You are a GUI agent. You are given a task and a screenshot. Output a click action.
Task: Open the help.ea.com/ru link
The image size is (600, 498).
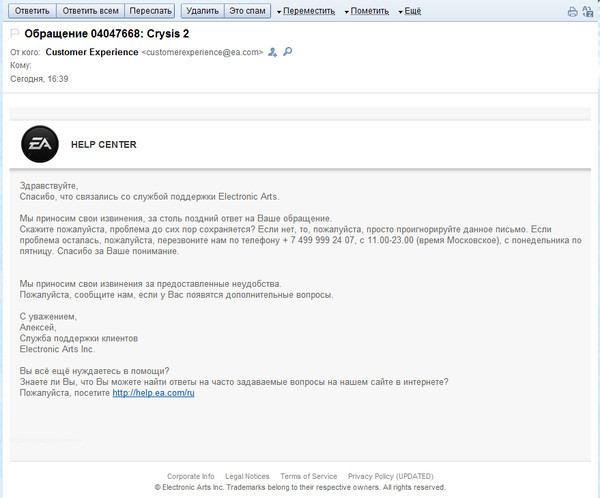(153, 393)
